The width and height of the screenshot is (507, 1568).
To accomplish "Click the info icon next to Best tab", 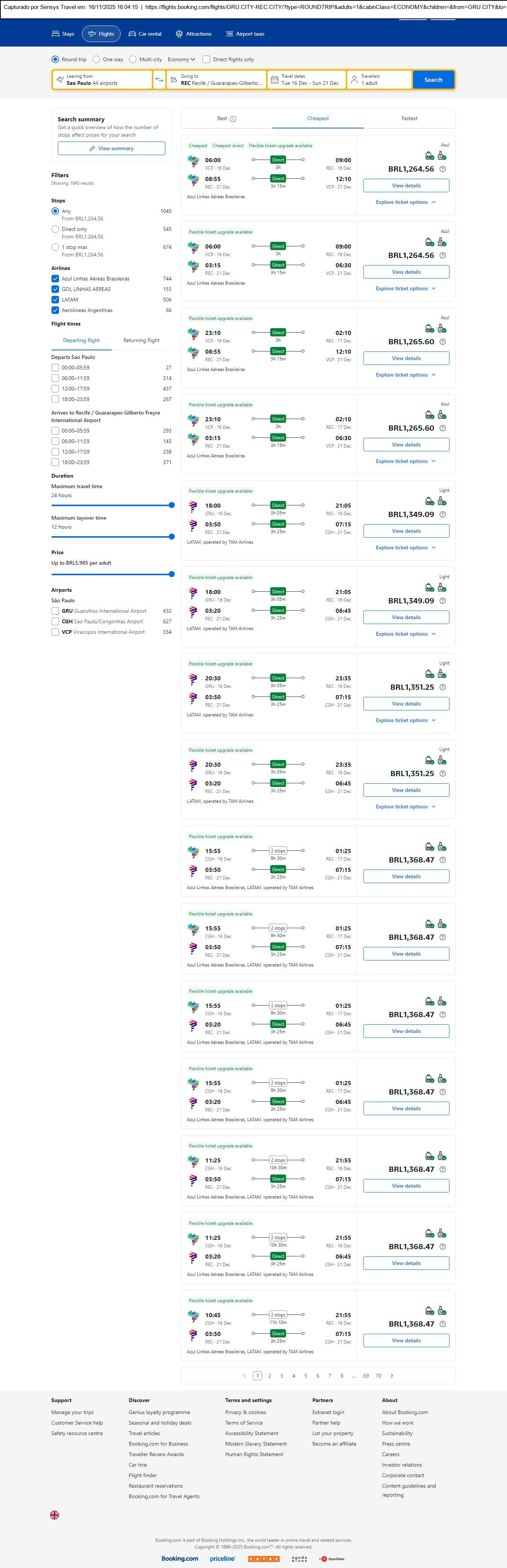I will point(233,119).
